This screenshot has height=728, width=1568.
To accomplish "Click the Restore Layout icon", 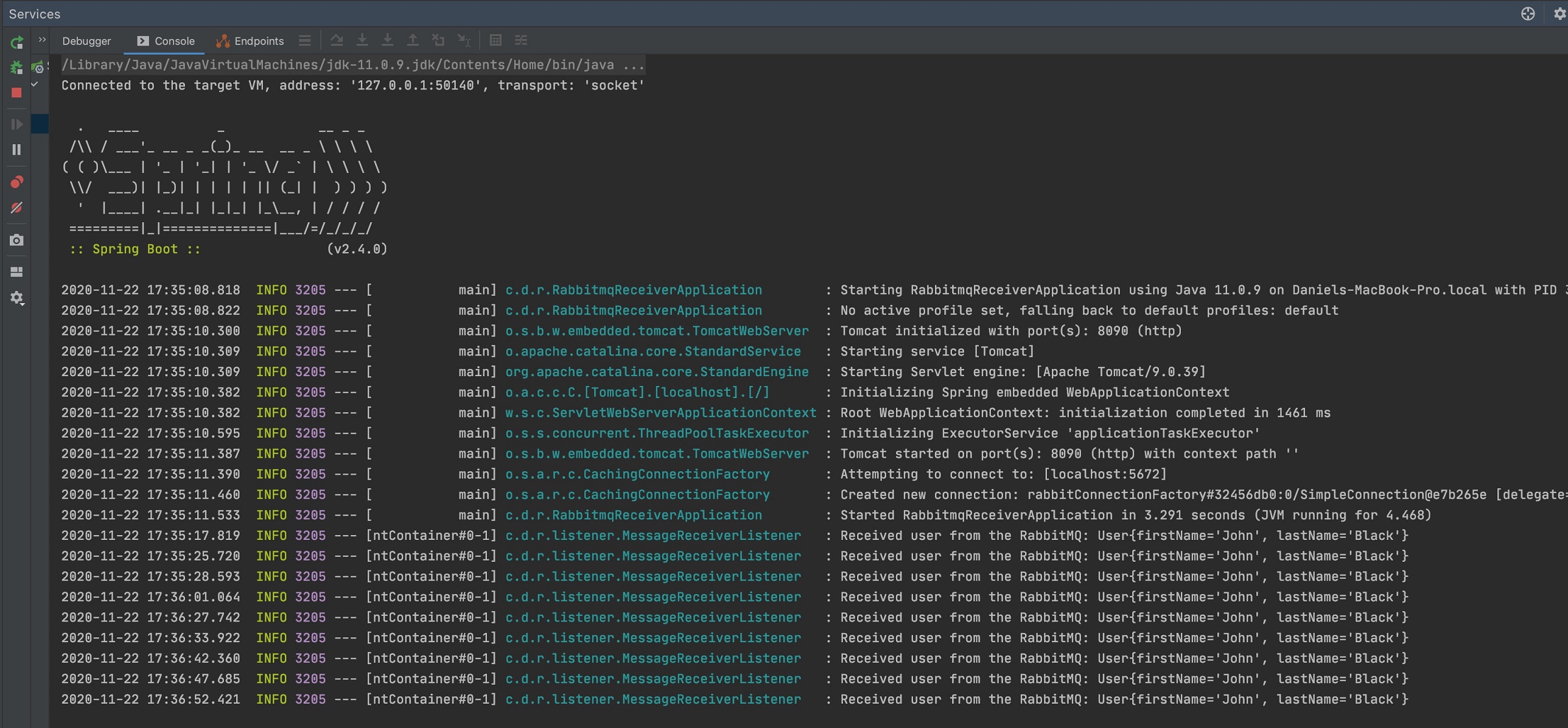I will click(16, 271).
